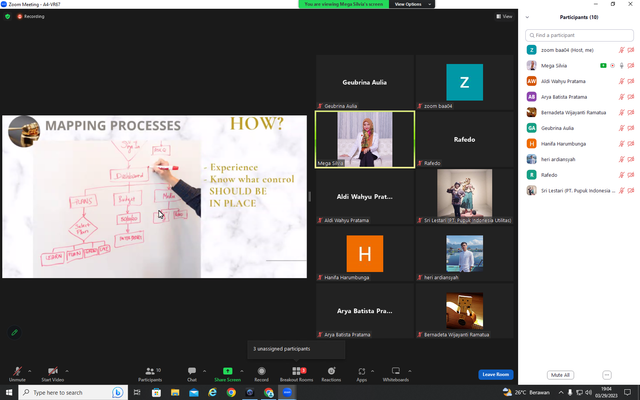The height and width of the screenshot is (400, 640).
Task: Open the Windows notification center icon
Action: pyautogui.click(x=627, y=392)
